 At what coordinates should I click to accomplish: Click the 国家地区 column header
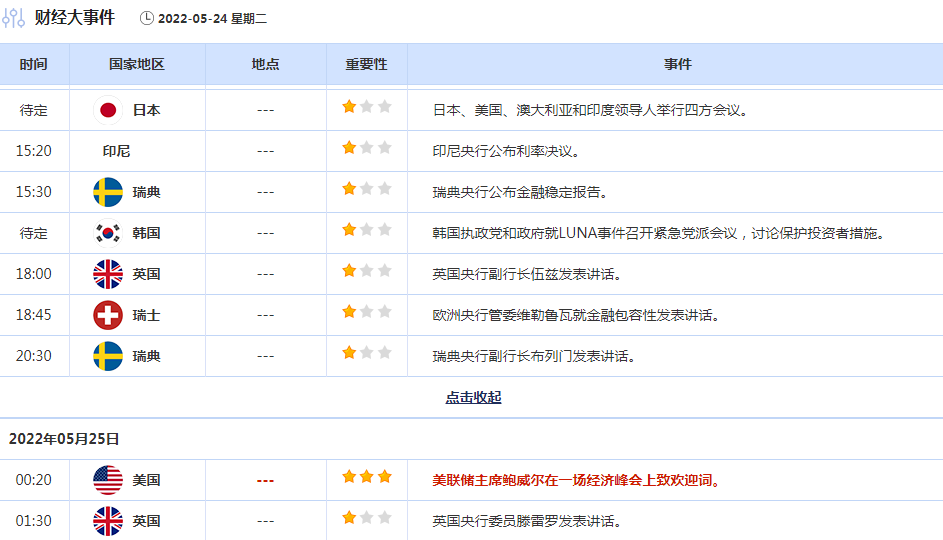136,64
